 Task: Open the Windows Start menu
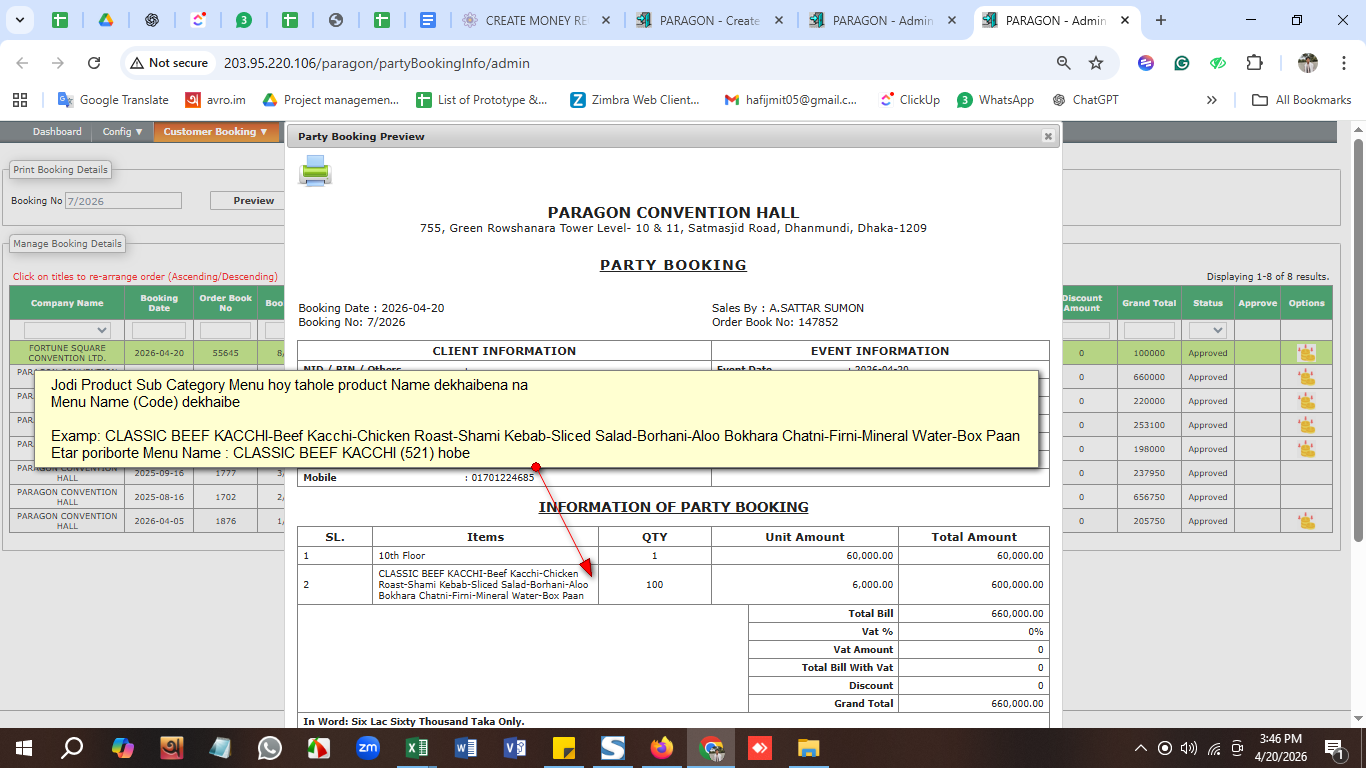click(x=23, y=748)
